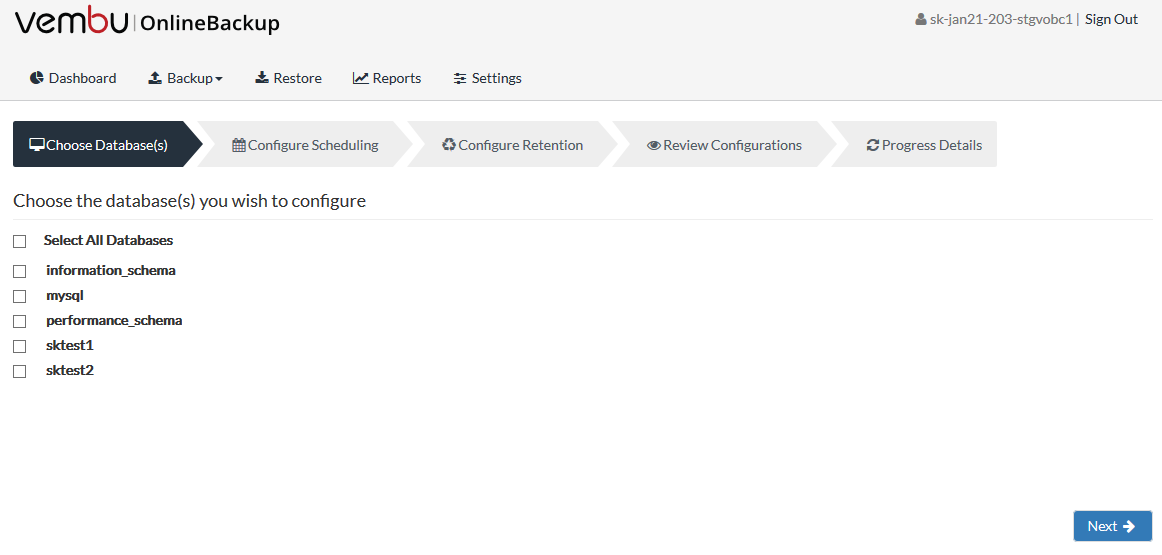Click the Reports line chart icon

[361, 78]
